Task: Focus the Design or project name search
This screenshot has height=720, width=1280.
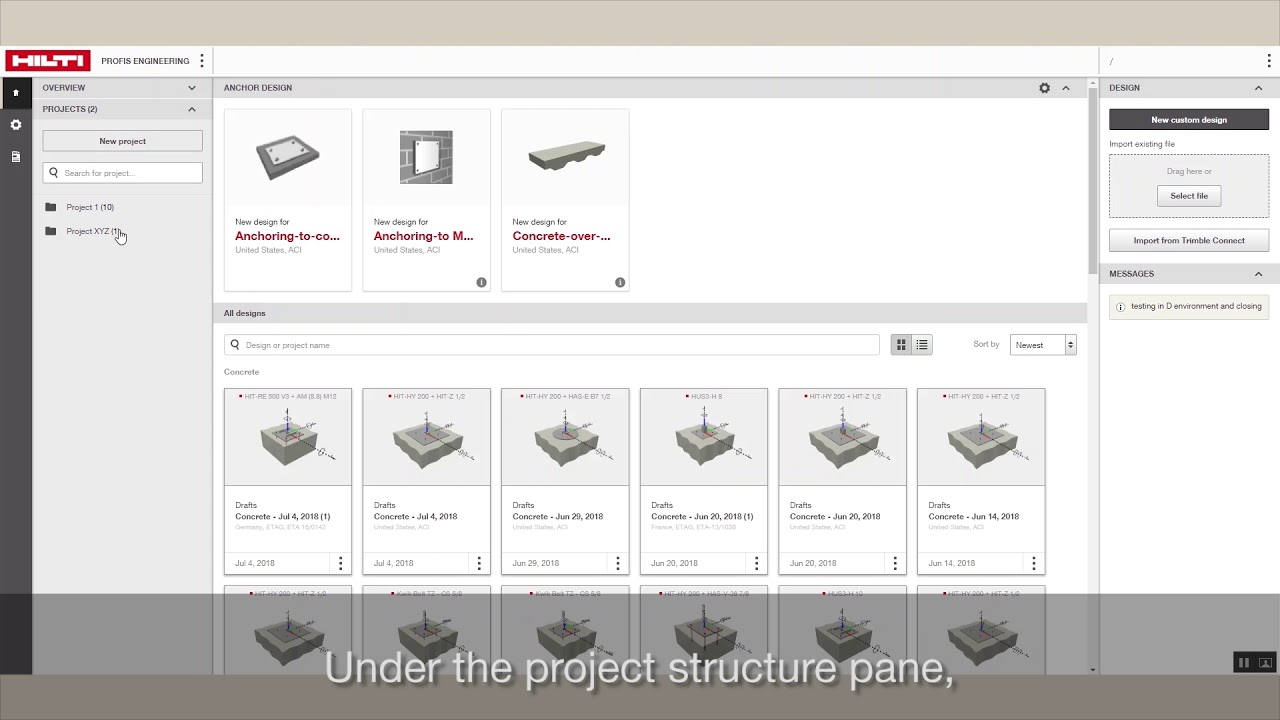Action: (552, 345)
